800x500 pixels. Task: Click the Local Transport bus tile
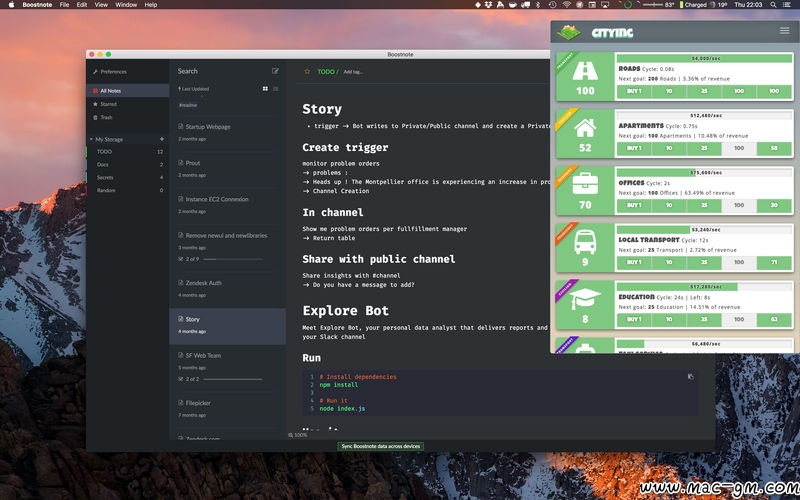click(585, 248)
